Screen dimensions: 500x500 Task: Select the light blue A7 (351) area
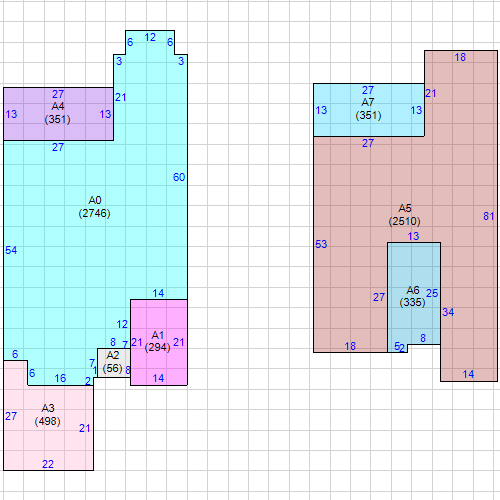click(369, 110)
